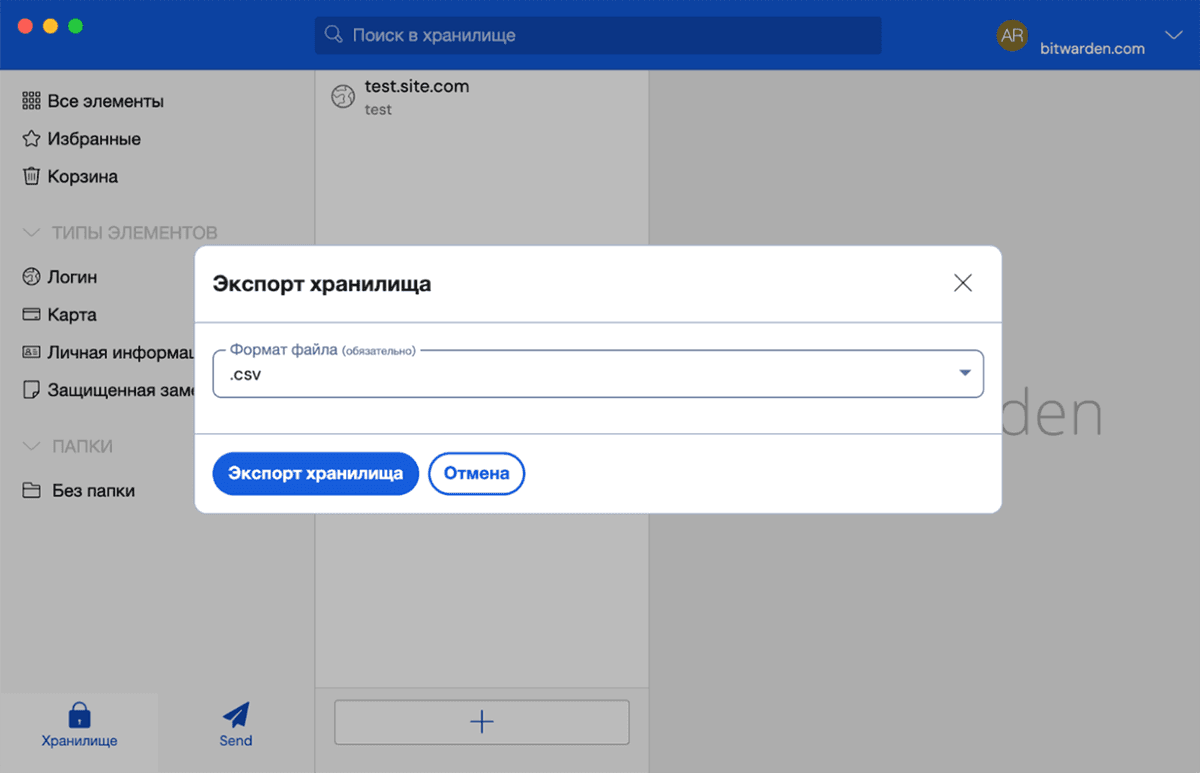
Task: Click the card icon beside Карта
Action: pos(31,315)
